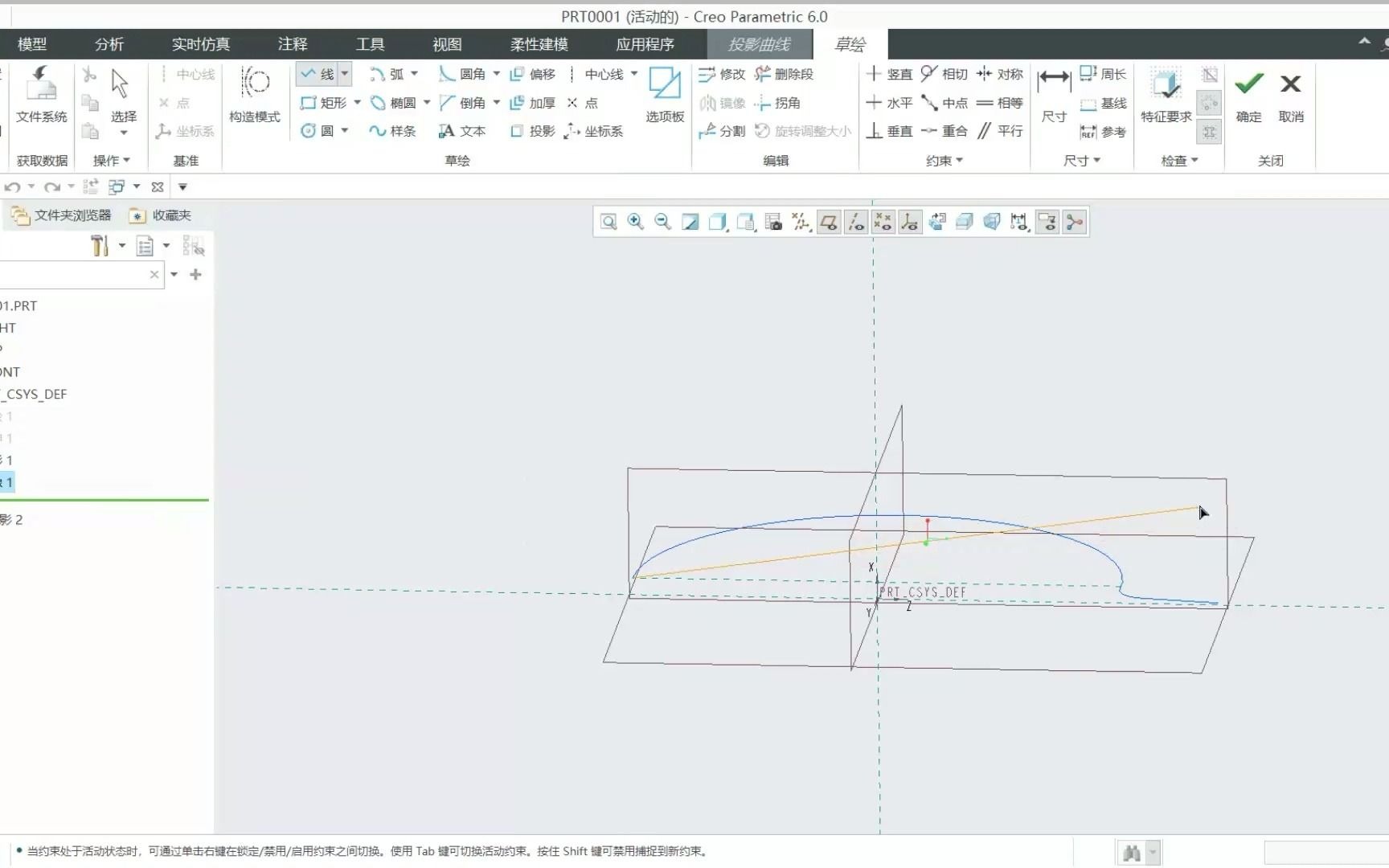Select the Ellipse (椭圆) tool
The height and width of the screenshot is (868, 1389).
pos(393,103)
